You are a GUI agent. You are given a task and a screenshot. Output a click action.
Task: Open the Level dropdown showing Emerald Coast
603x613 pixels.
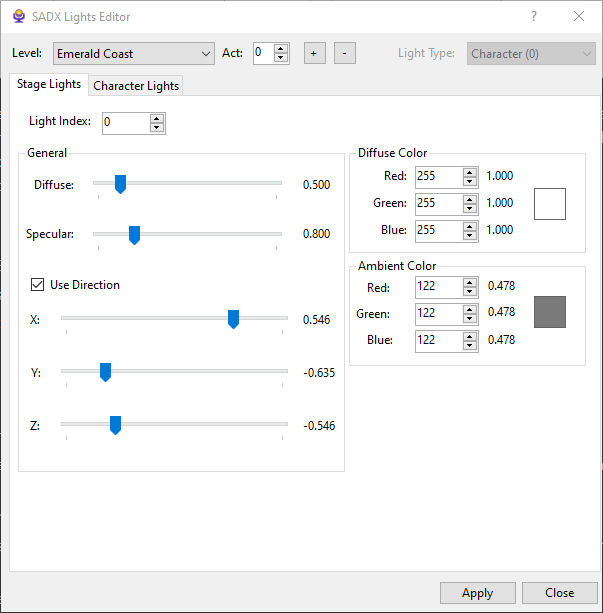tap(134, 53)
